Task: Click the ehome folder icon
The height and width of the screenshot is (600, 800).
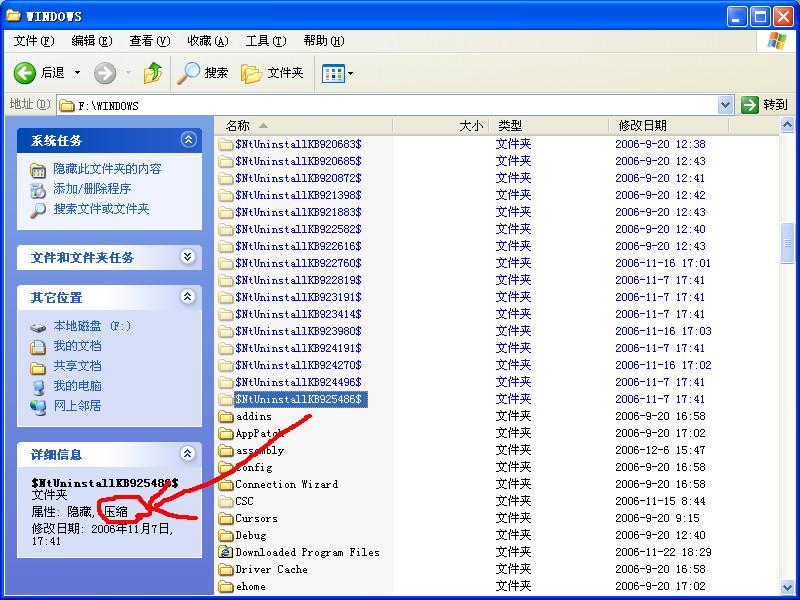Action: coord(226,586)
